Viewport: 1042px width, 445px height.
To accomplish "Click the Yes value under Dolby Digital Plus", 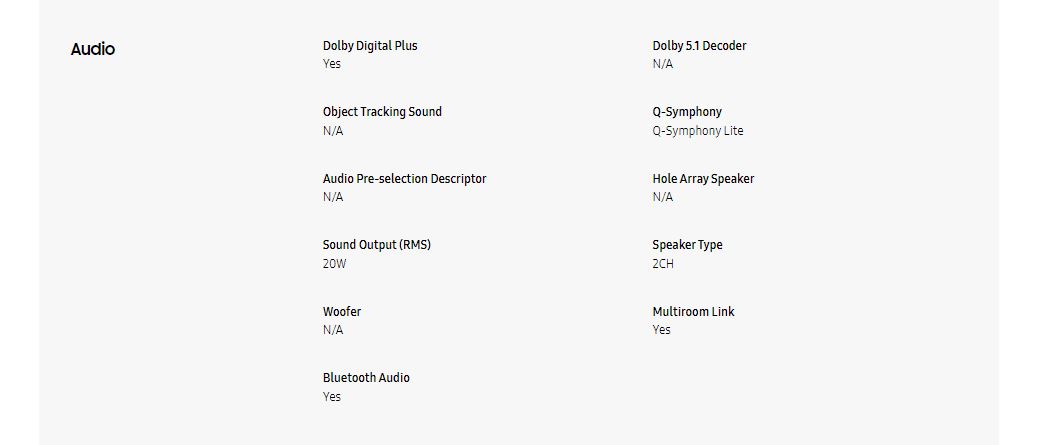I will pos(332,64).
